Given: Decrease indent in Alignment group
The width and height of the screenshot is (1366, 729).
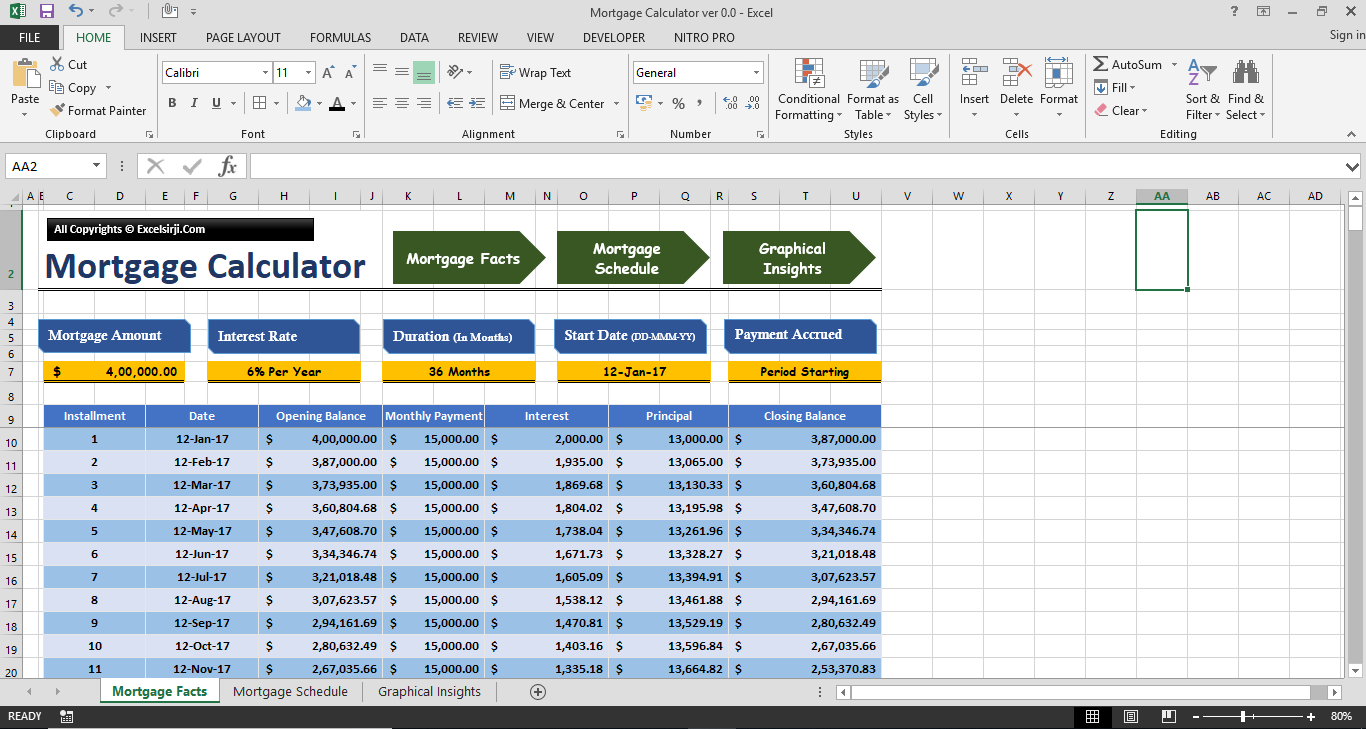Looking at the screenshot, I should click(x=455, y=103).
